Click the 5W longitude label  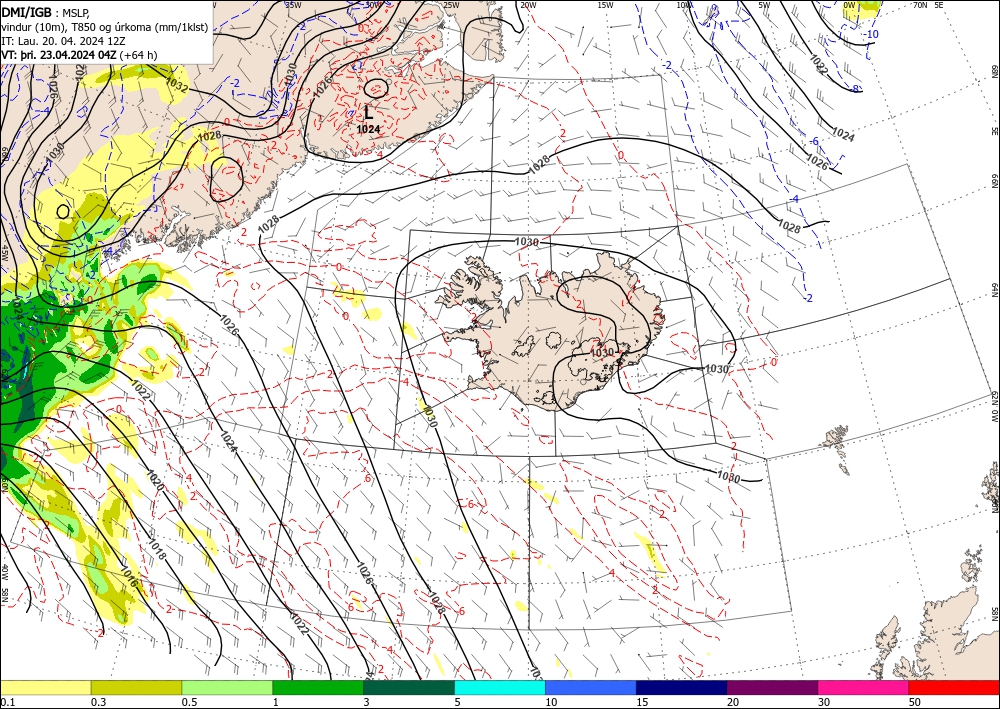click(764, 5)
